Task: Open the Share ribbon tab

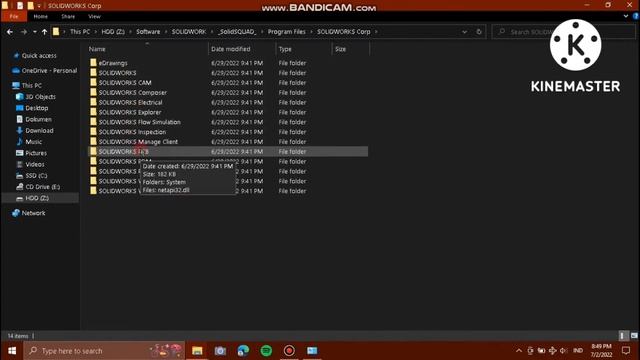Action: (68, 16)
